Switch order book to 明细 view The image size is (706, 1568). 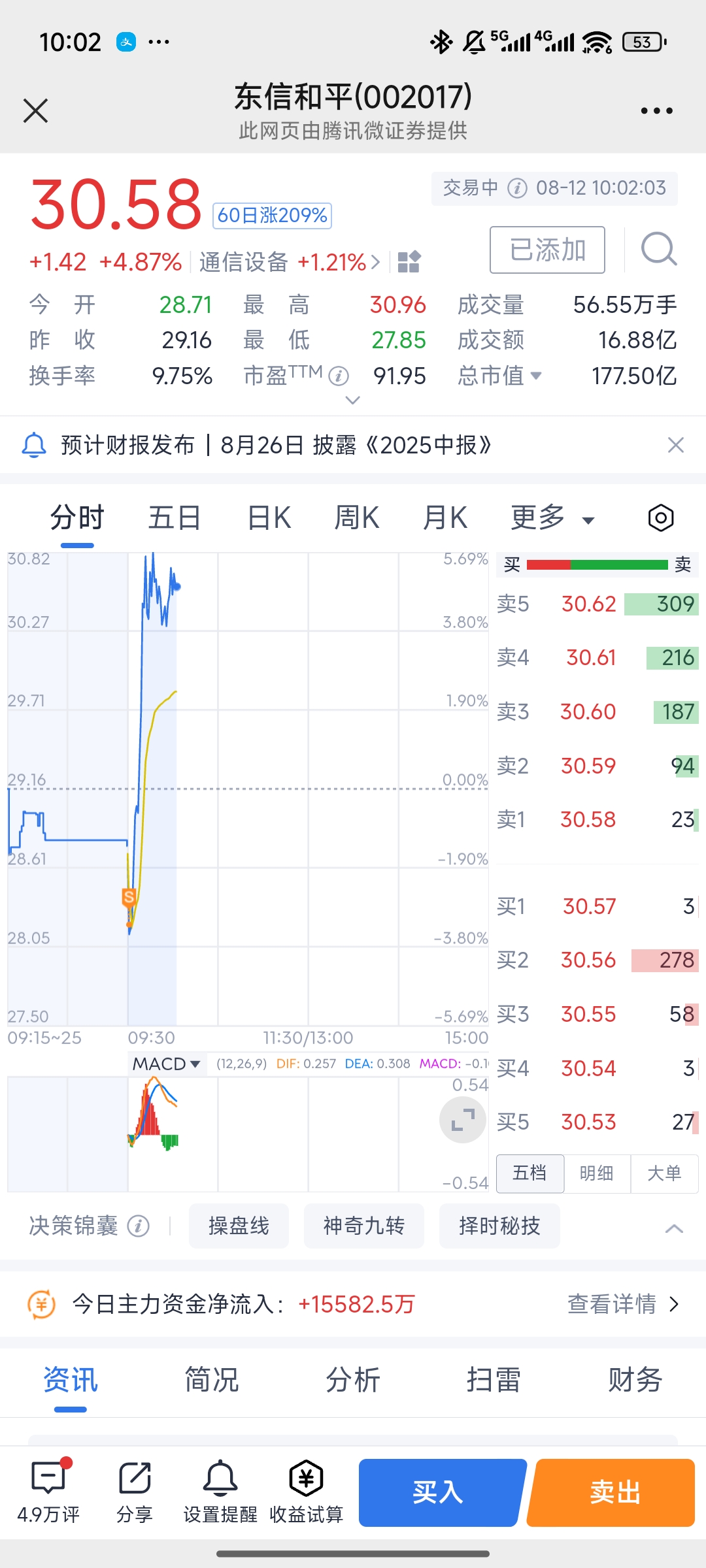pos(597,1173)
